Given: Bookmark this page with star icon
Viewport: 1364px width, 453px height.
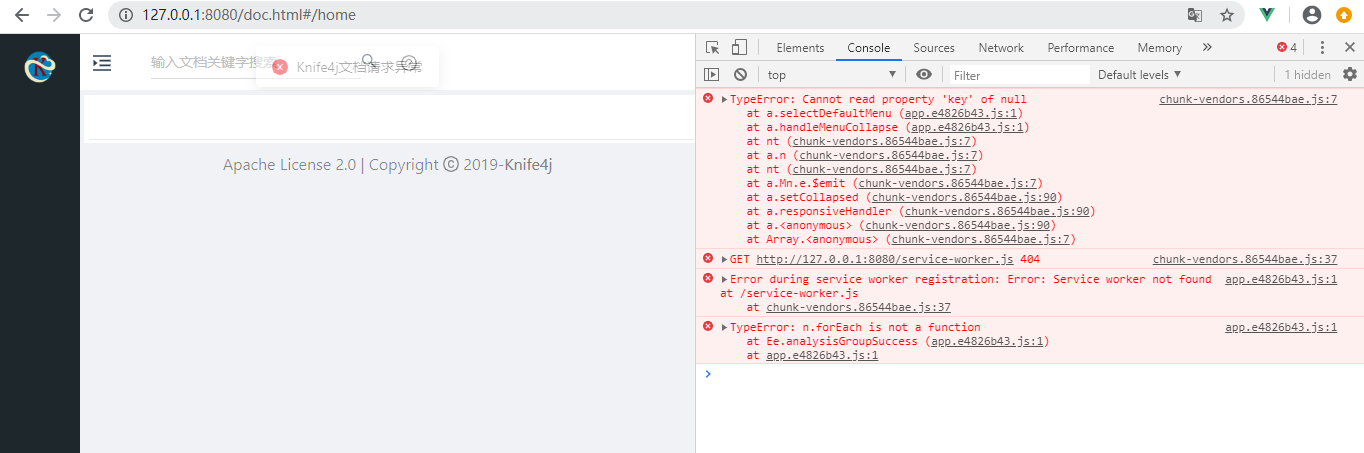Looking at the screenshot, I should (1226, 15).
